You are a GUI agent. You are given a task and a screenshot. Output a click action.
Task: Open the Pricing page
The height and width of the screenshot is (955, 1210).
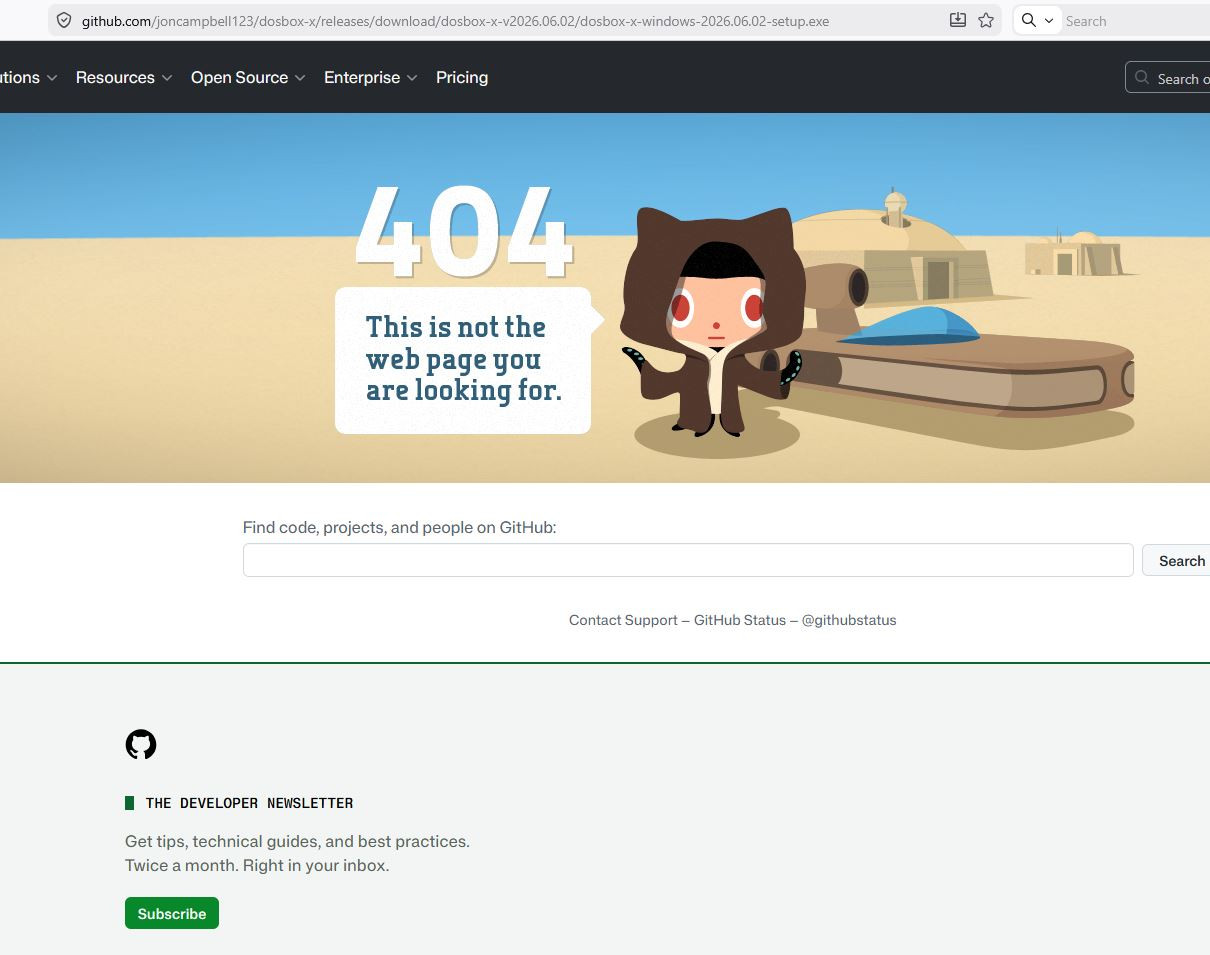point(462,77)
